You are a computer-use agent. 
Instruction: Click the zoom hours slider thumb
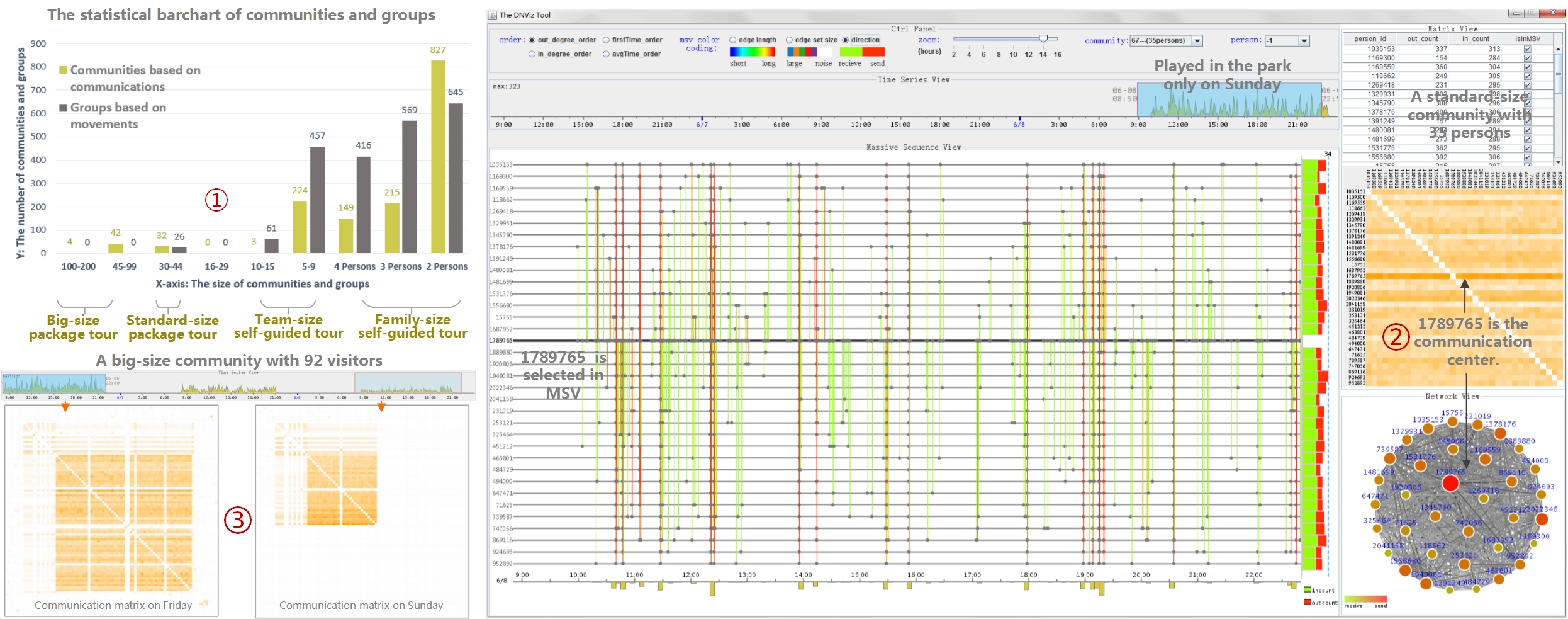[1043, 39]
